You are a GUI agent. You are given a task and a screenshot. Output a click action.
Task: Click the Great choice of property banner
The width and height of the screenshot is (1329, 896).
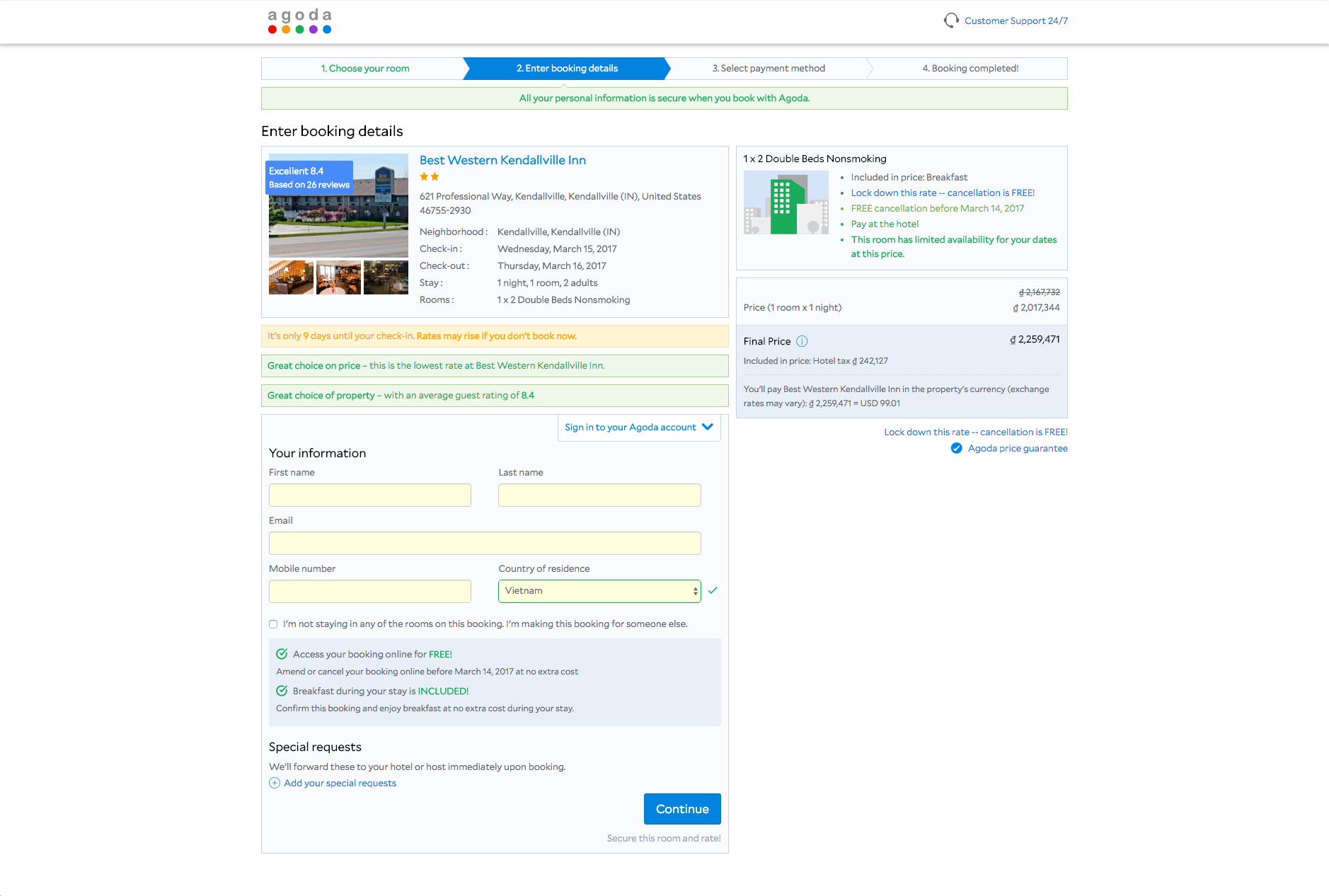[x=495, y=396]
